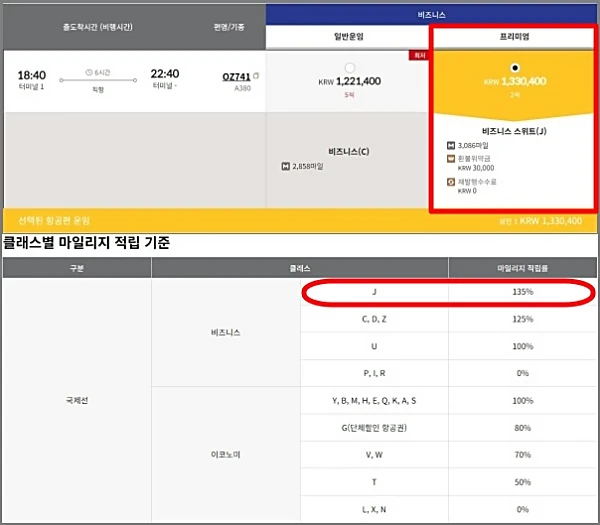600x525 pixels.
Task: Click the 클래스 table column header
Action: (x=300, y=268)
